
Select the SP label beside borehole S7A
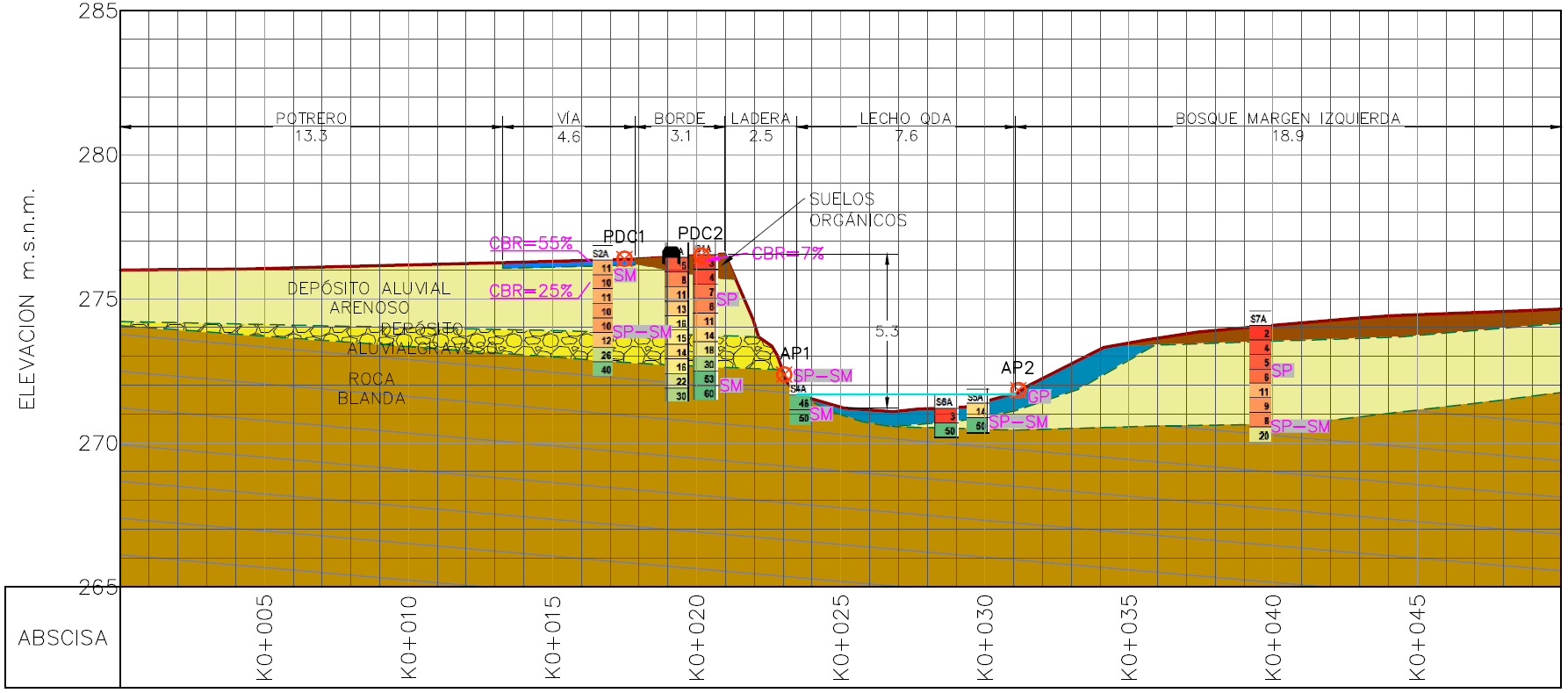1282,371
